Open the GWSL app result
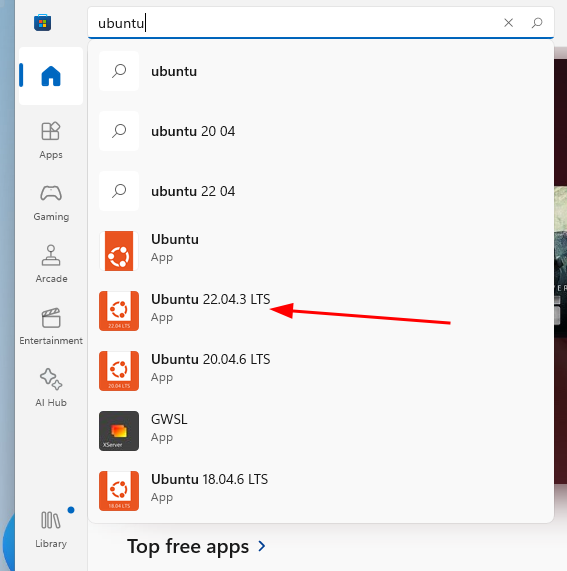Image resolution: width=567 pixels, height=571 pixels. [x=321, y=431]
